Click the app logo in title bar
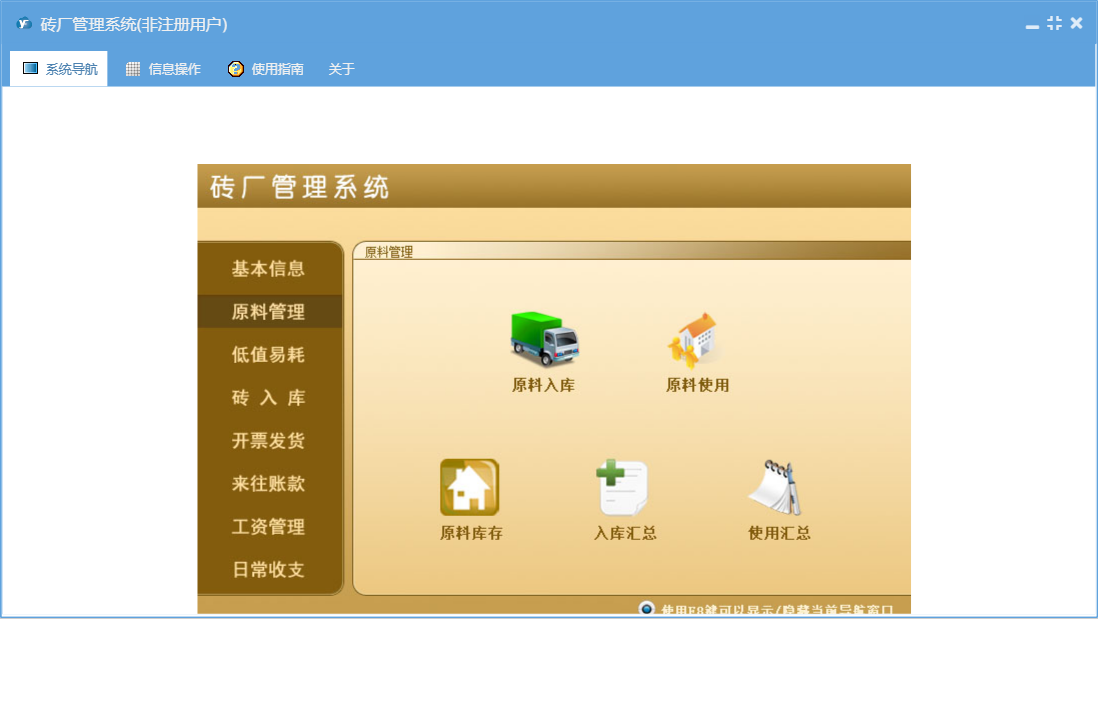 [x=24, y=24]
